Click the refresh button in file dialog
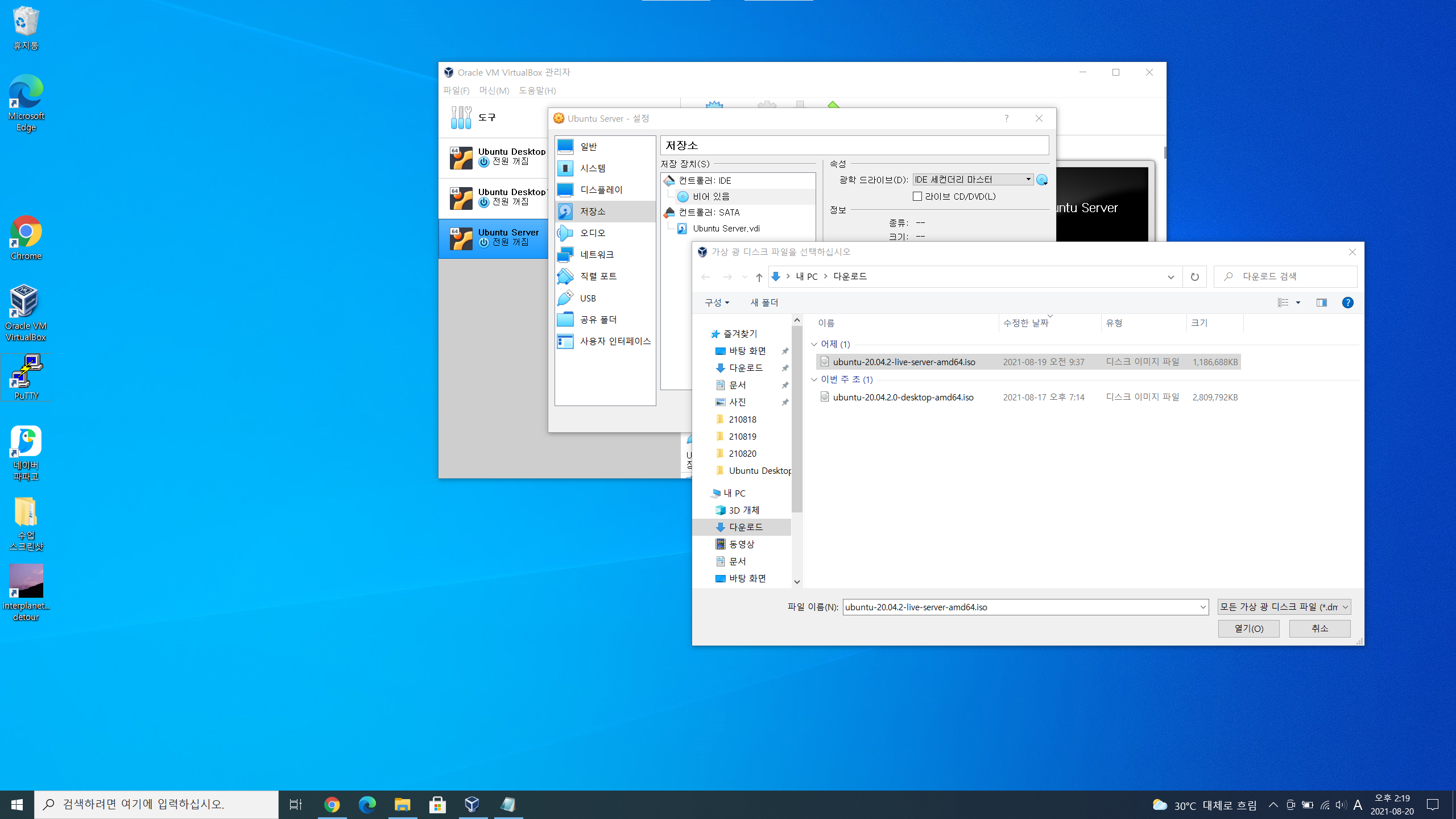The height and width of the screenshot is (819, 1456). (x=1194, y=277)
